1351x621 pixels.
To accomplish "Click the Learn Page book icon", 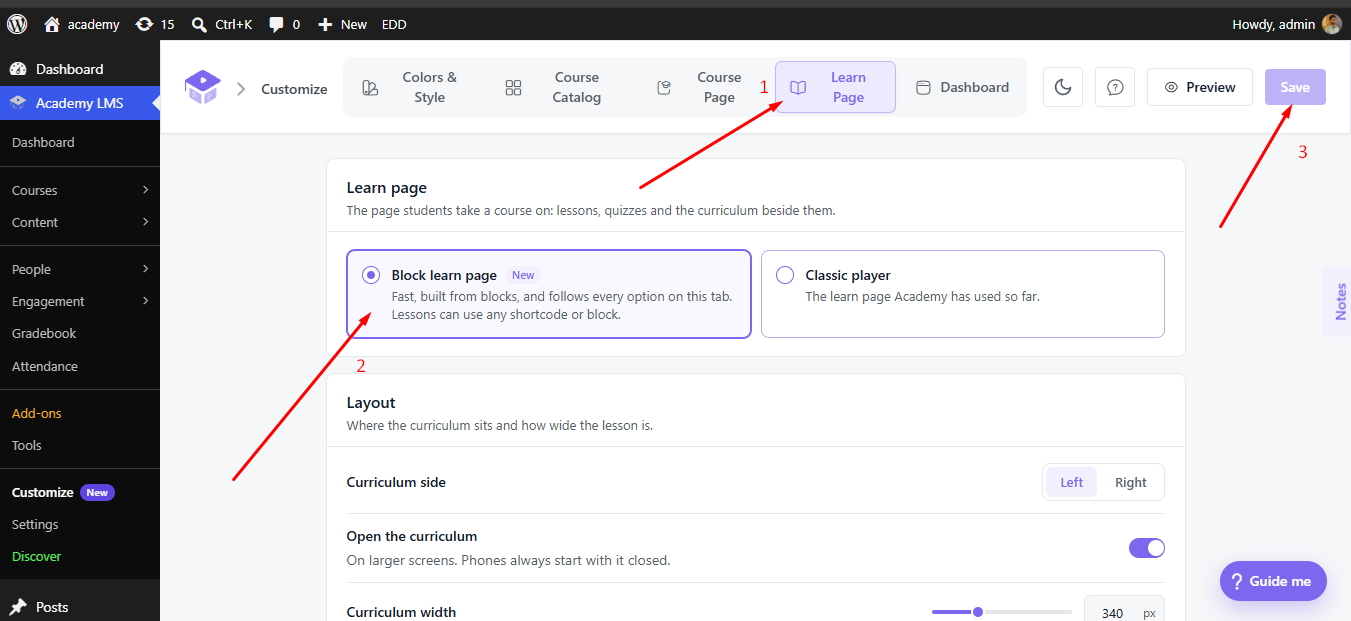I will (x=798, y=88).
